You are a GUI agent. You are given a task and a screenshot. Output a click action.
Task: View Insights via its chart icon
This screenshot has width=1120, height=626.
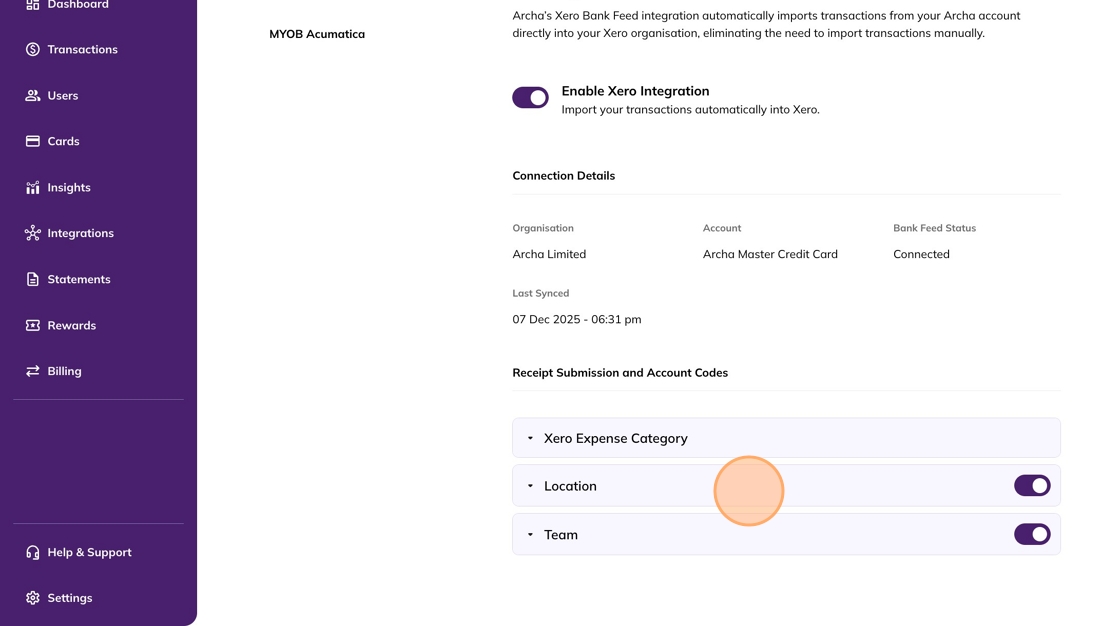pyautogui.click(x=30, y=187)
